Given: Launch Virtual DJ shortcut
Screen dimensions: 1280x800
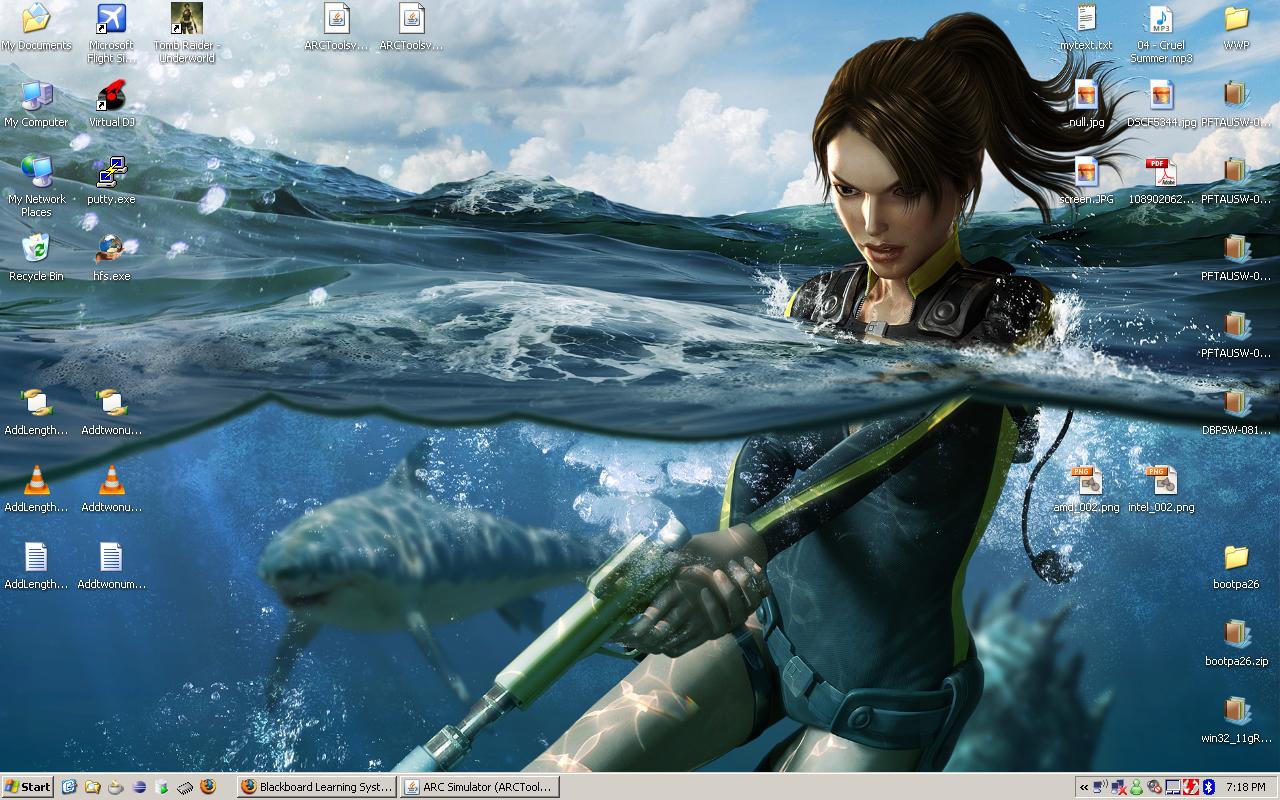Looking at the screenshot, I should pos(111,105).
